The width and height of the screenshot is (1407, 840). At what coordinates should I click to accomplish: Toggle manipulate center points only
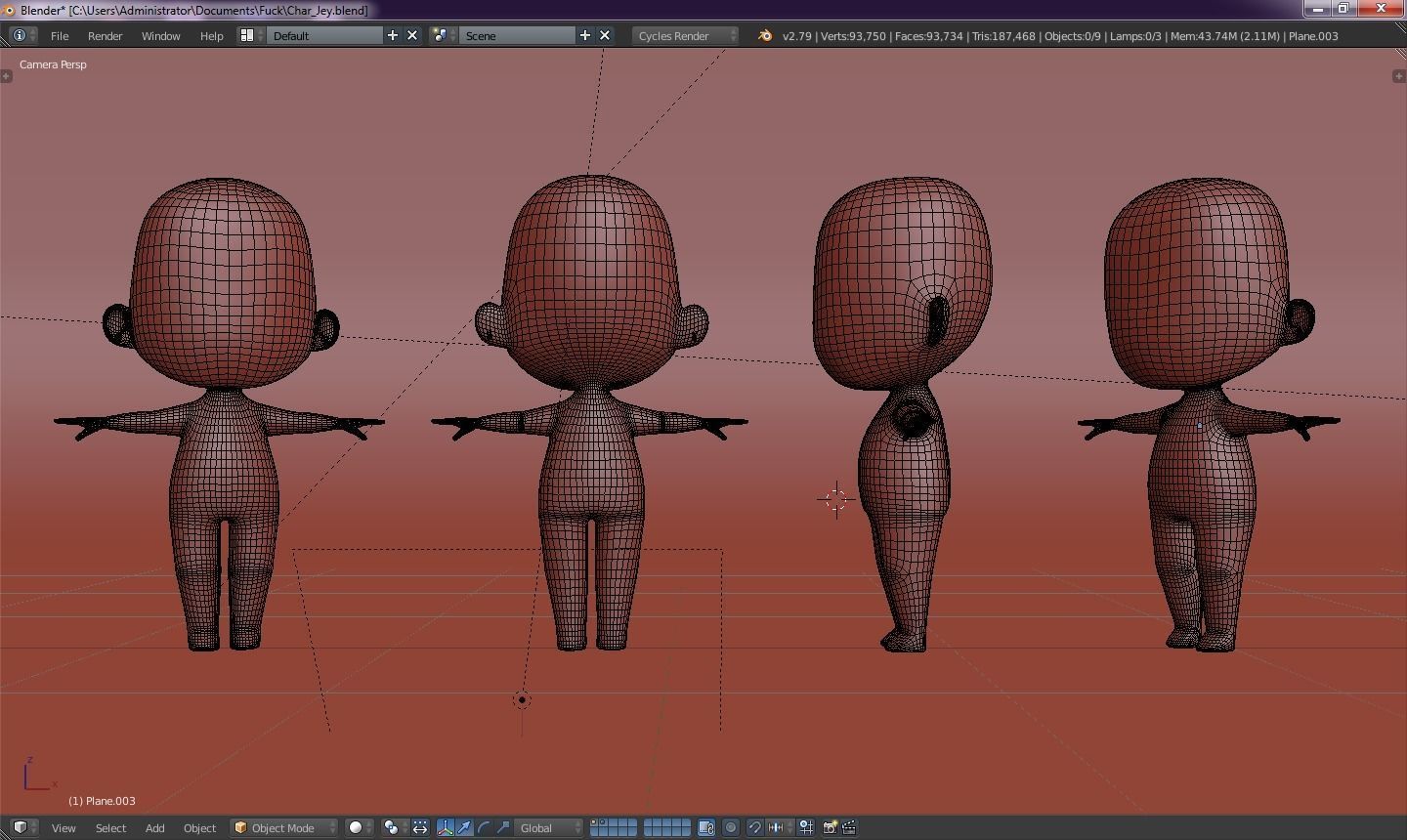point(420,827)
